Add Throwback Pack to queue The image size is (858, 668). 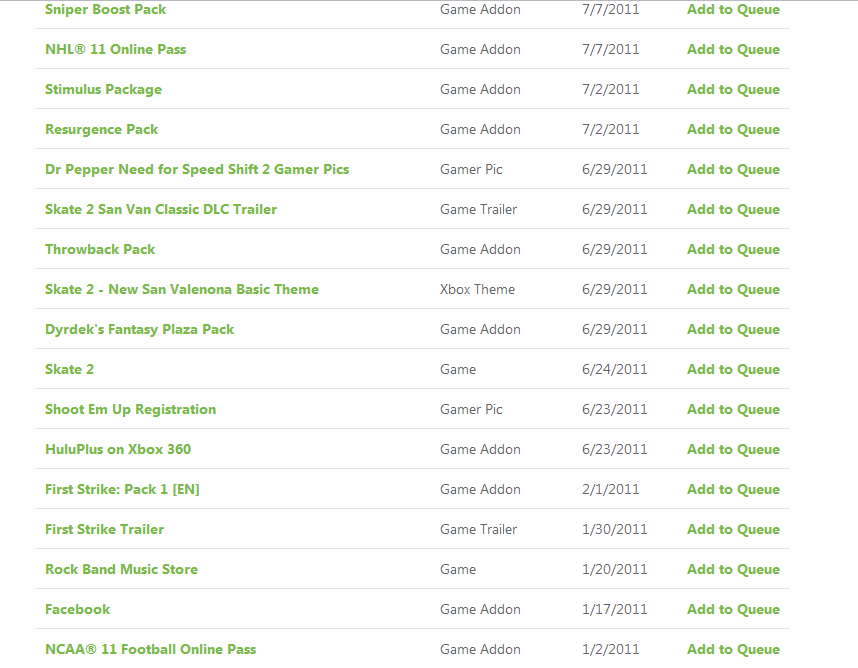[733, 249]
